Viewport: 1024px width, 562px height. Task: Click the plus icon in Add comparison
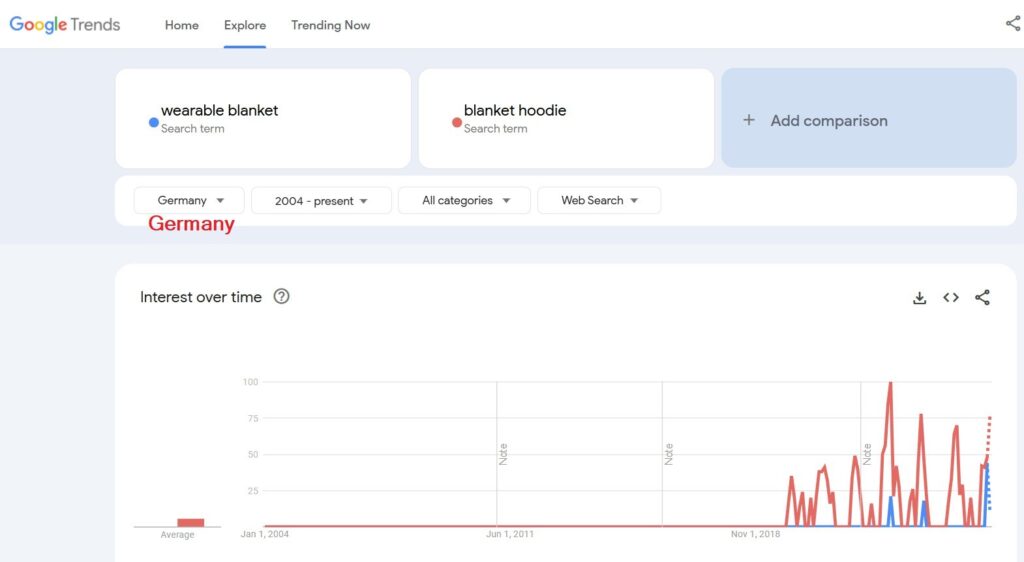[x=748, y=120]
